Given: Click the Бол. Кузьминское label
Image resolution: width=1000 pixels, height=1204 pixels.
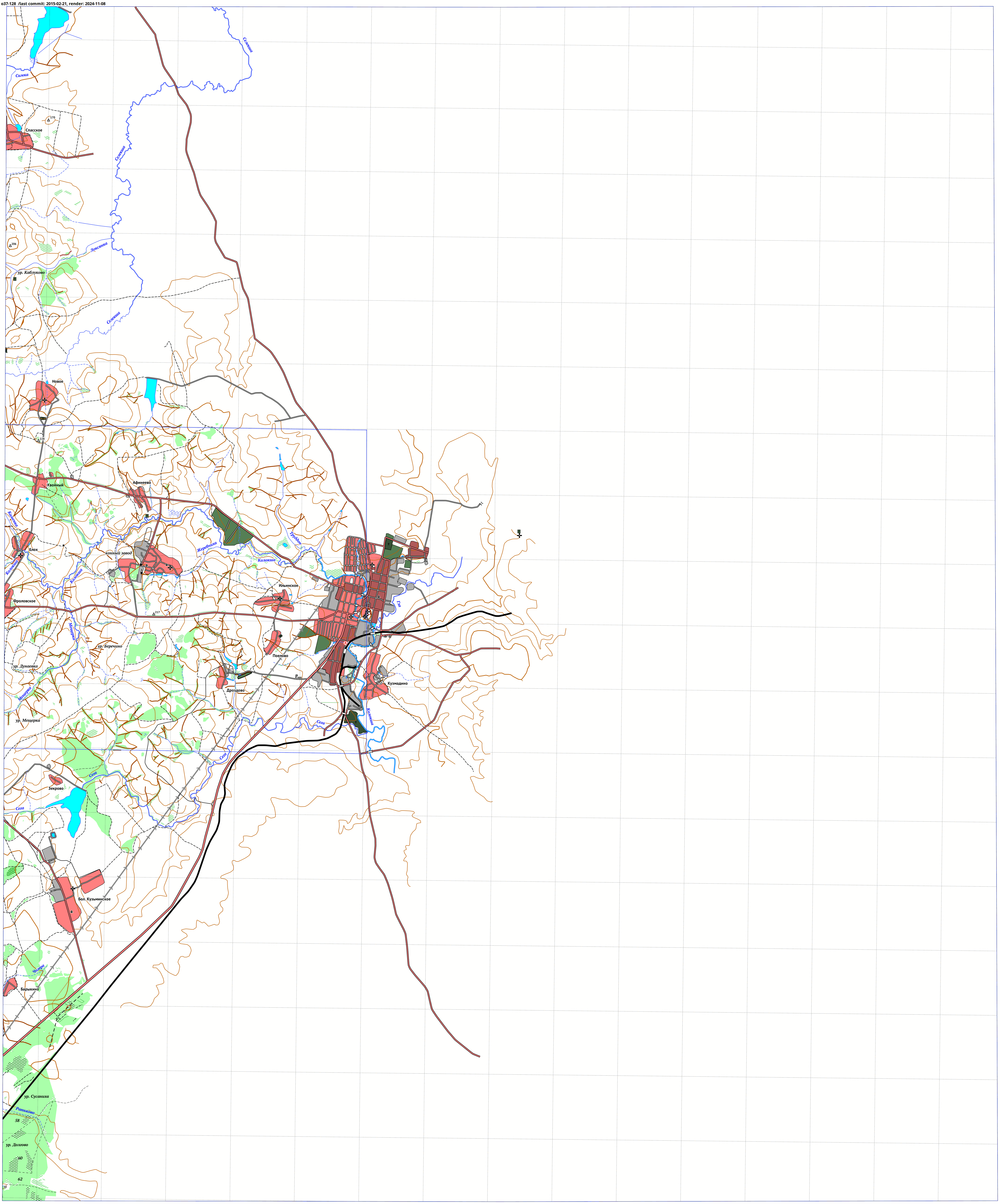Looking at the screenshot, I should pyautogui.click(x=95, y=899).
